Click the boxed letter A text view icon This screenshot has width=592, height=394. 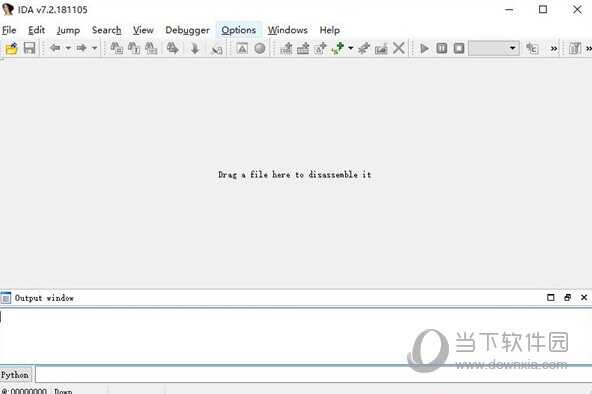pyautogui.click(x=242, y=48)
